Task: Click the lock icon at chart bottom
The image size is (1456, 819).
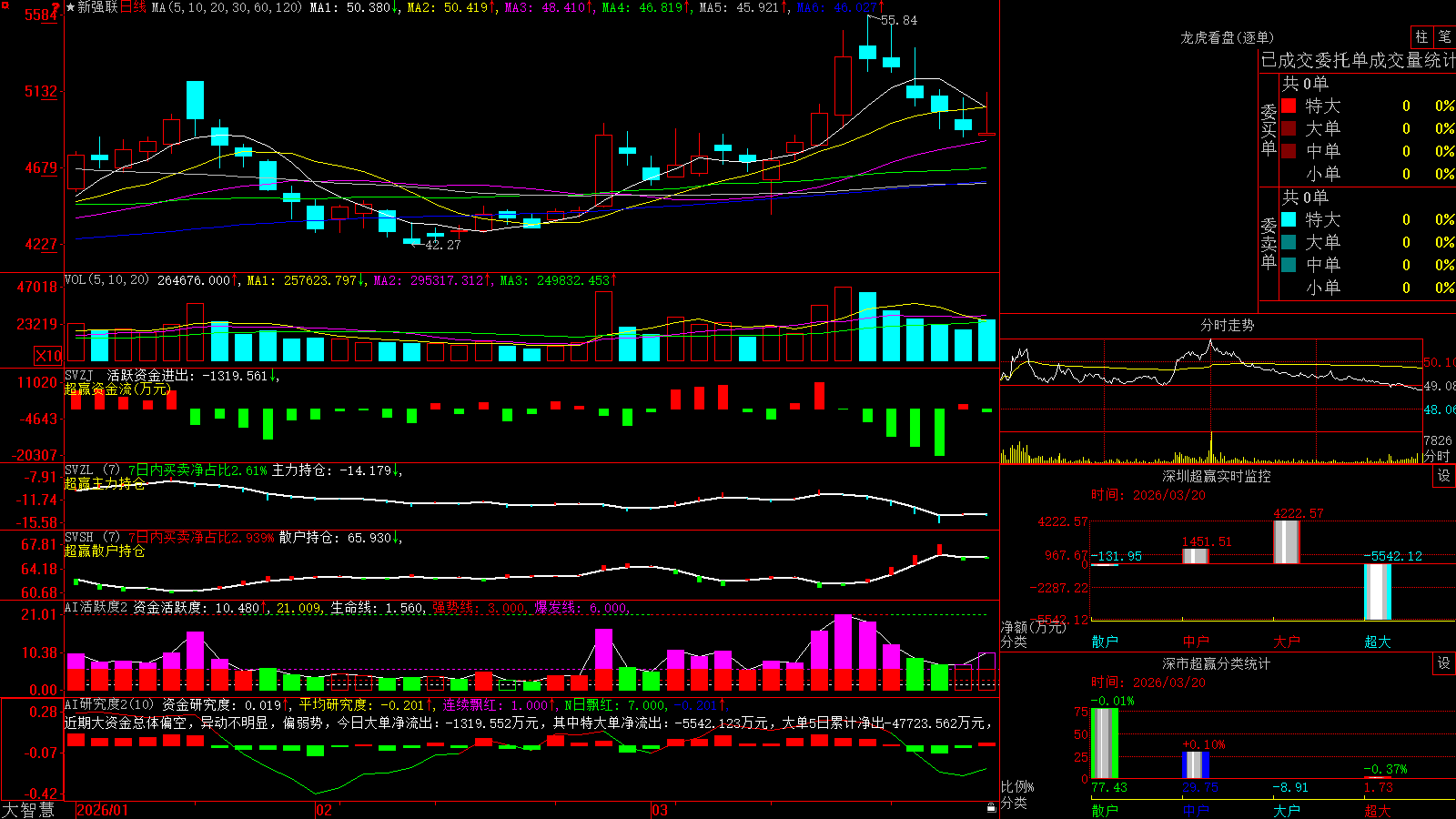Action: [x=992, y=807]
